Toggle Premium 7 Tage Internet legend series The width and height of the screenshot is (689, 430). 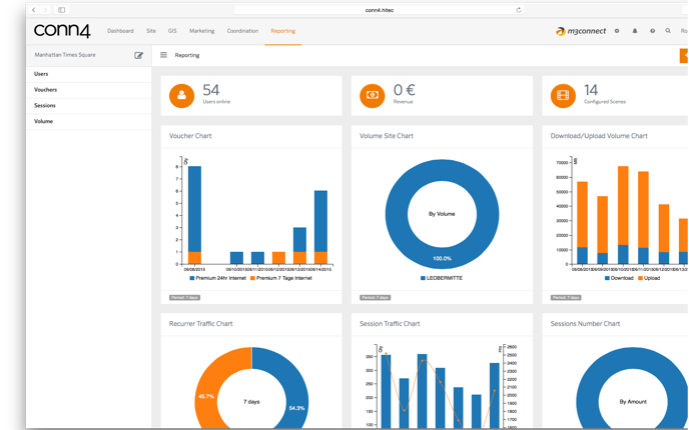point(281,278)
